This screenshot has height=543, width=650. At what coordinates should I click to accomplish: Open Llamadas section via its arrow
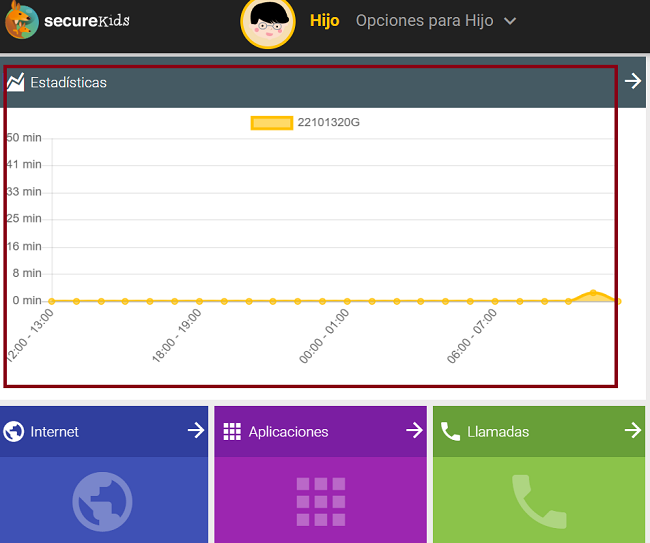(632, 430)
